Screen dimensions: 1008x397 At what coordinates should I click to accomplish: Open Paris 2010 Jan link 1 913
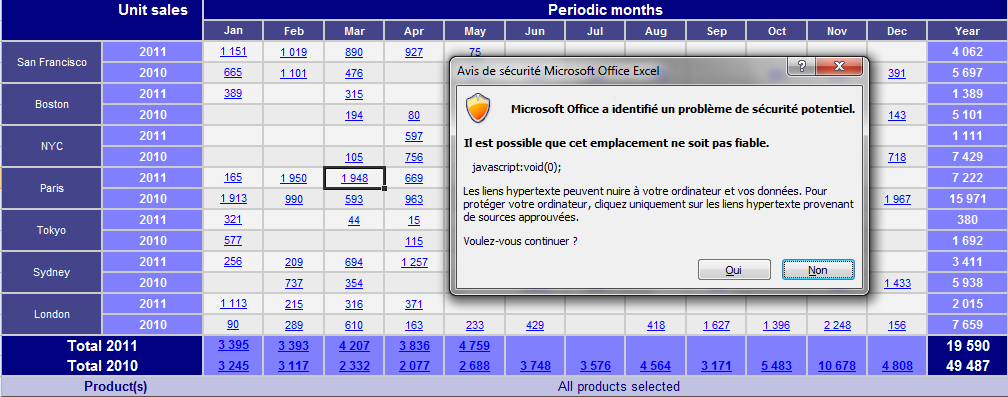(233, 198)
